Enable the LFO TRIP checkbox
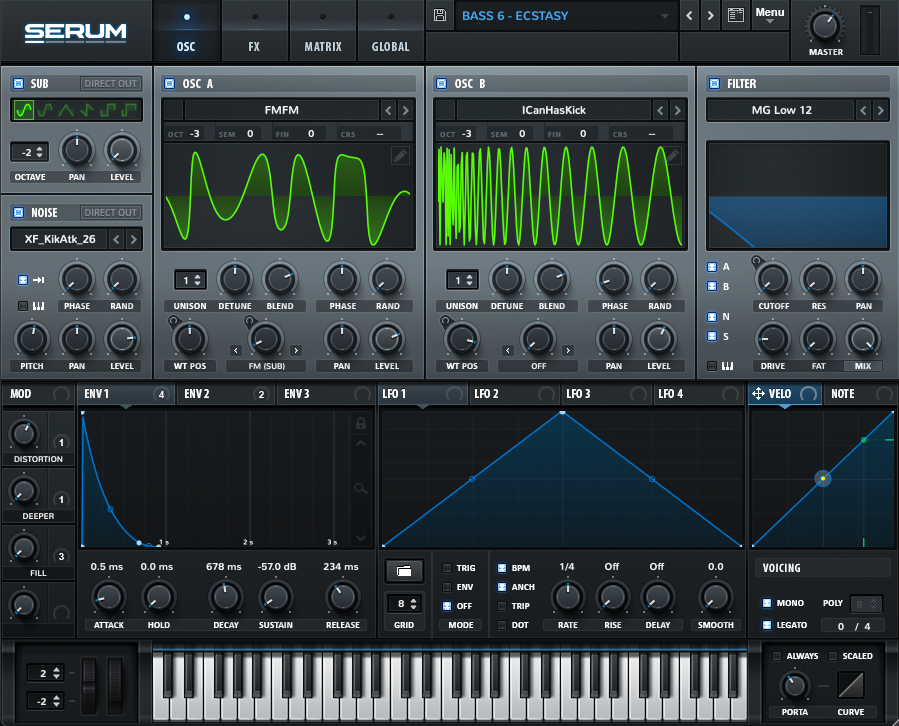Screen dimensions: 899x726 point(502,606)
